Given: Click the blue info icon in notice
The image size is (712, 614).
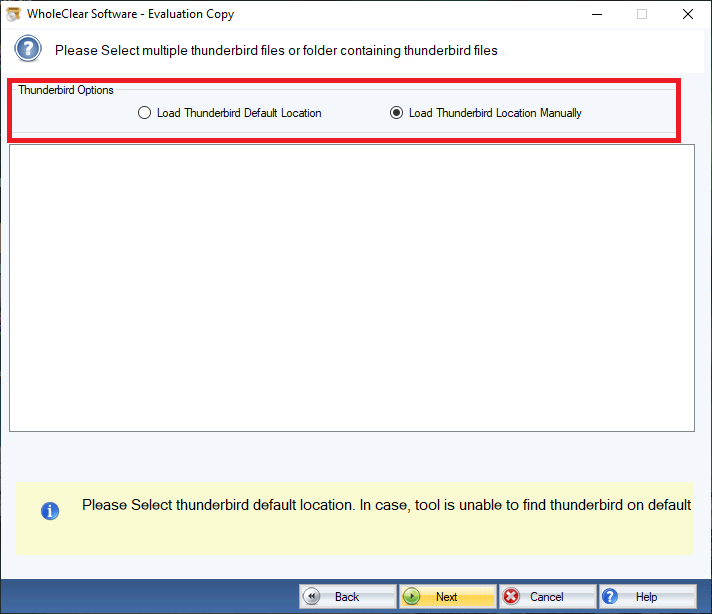Looking at the screenshot, I should [50, 511].
